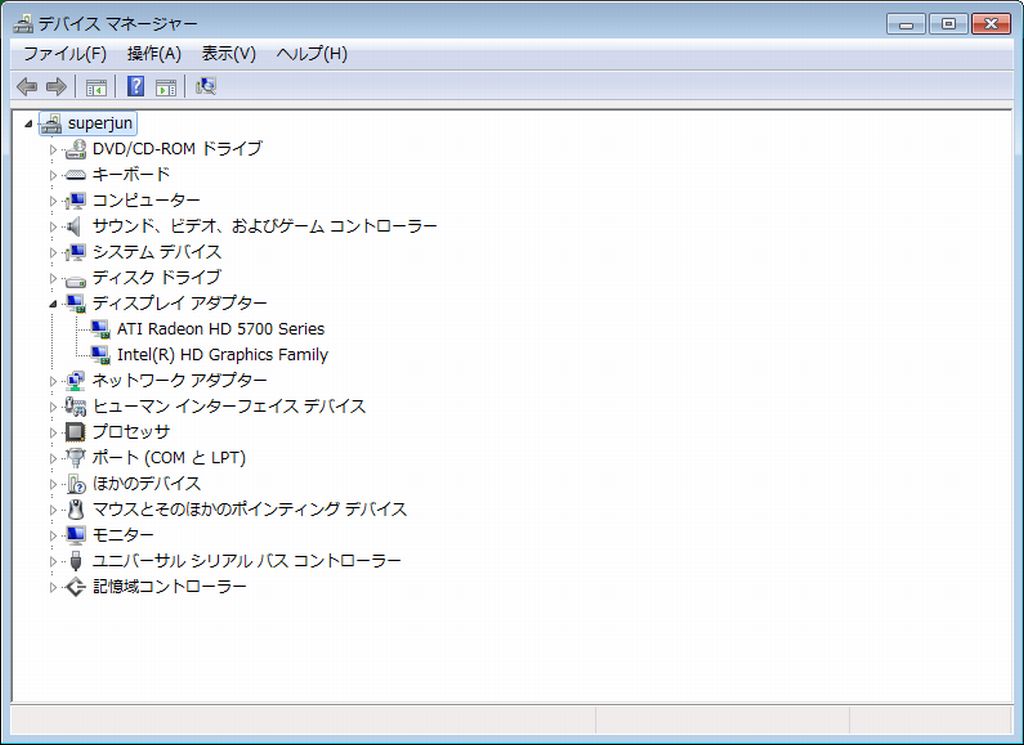Expand the プロセッサ node
This screenshot has height=745, width=1024.
(x=53, y=432)
